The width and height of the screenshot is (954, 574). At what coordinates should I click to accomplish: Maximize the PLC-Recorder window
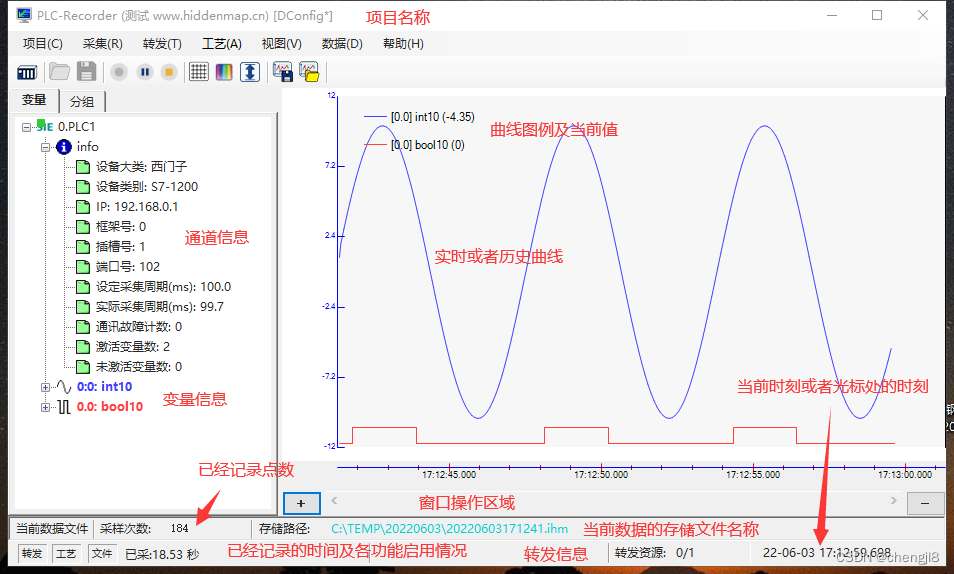click(877, 15)
